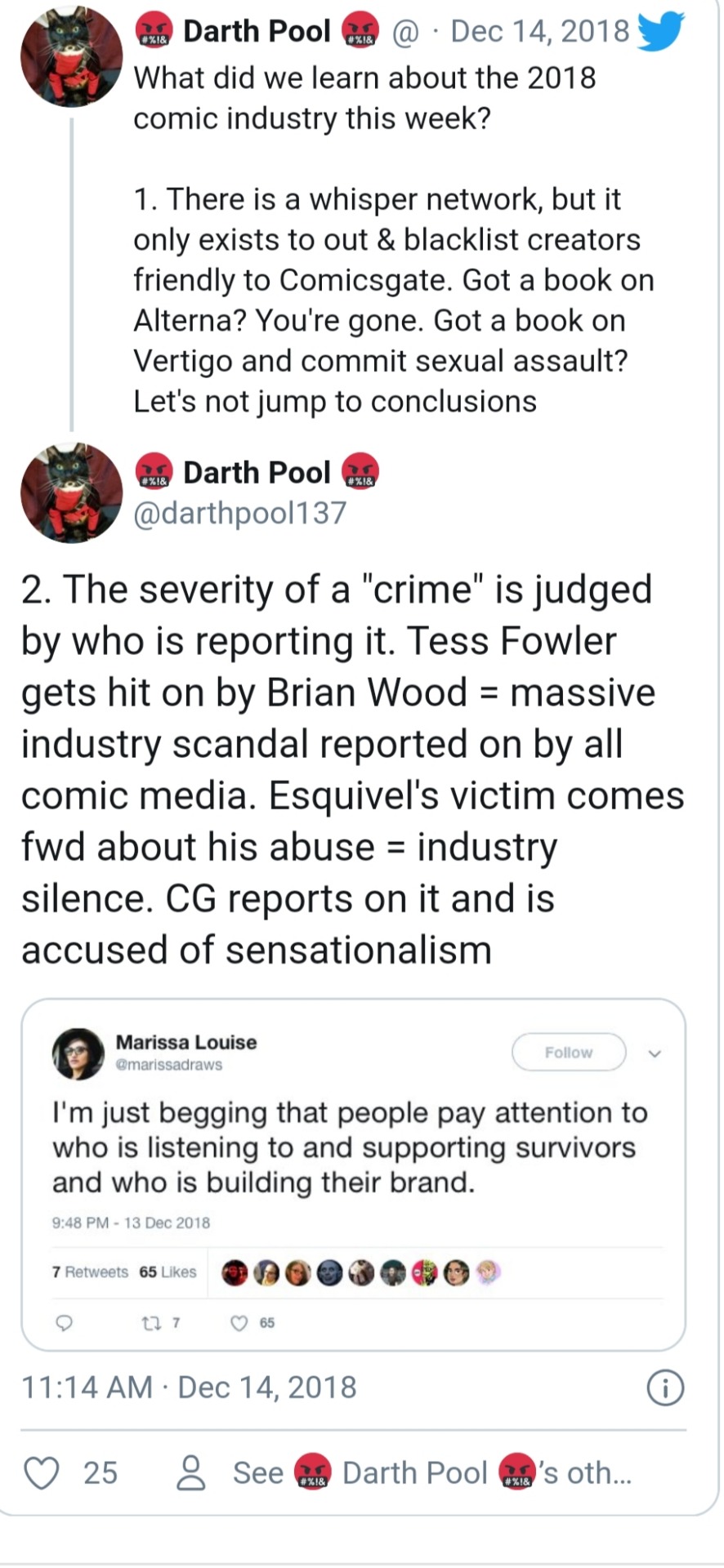Open the Dec 14, 2018 date link
The width and height of the screenshot is (724, 1568).
539,31
